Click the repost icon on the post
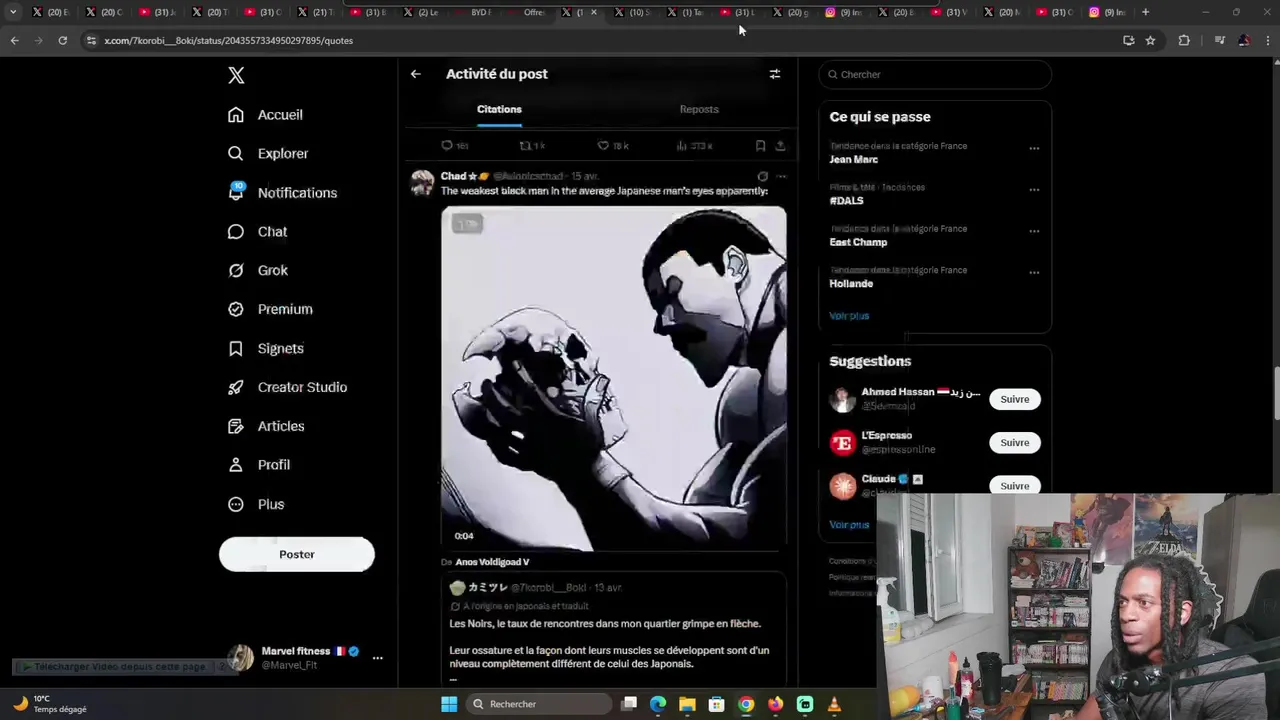The image size is (1280, 720). (x=525, y=146)
